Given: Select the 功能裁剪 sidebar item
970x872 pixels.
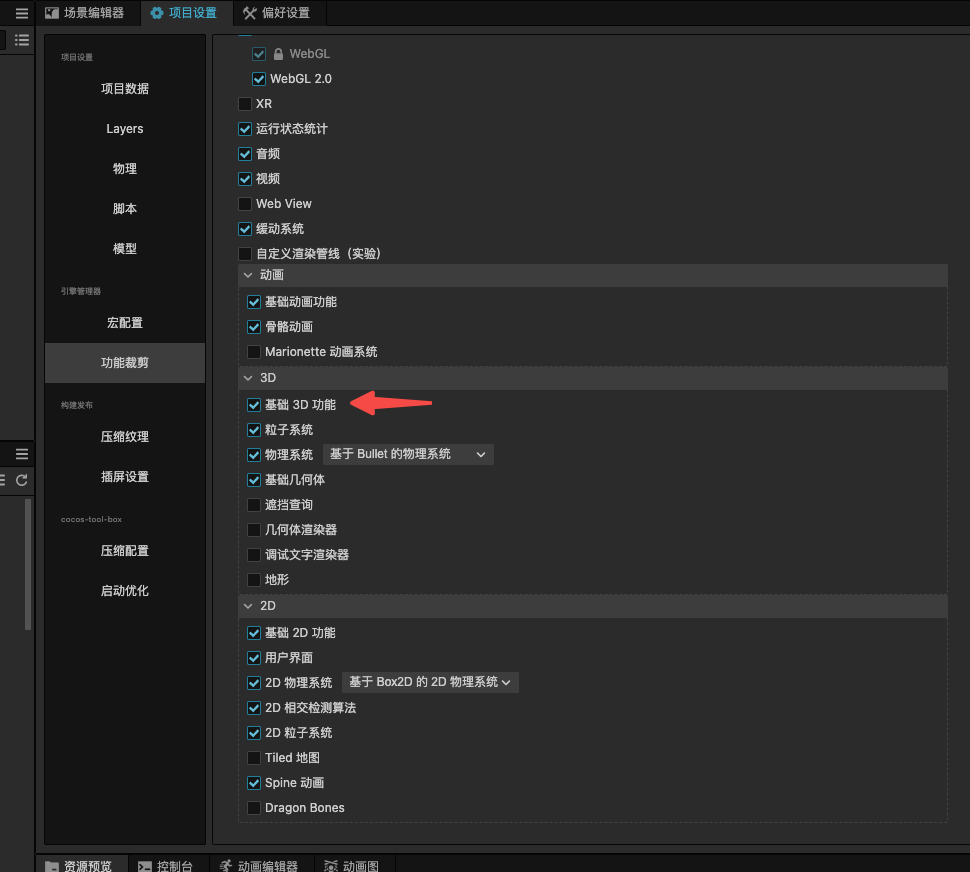Looking at the screenshot, I should (x=125, y=362).
